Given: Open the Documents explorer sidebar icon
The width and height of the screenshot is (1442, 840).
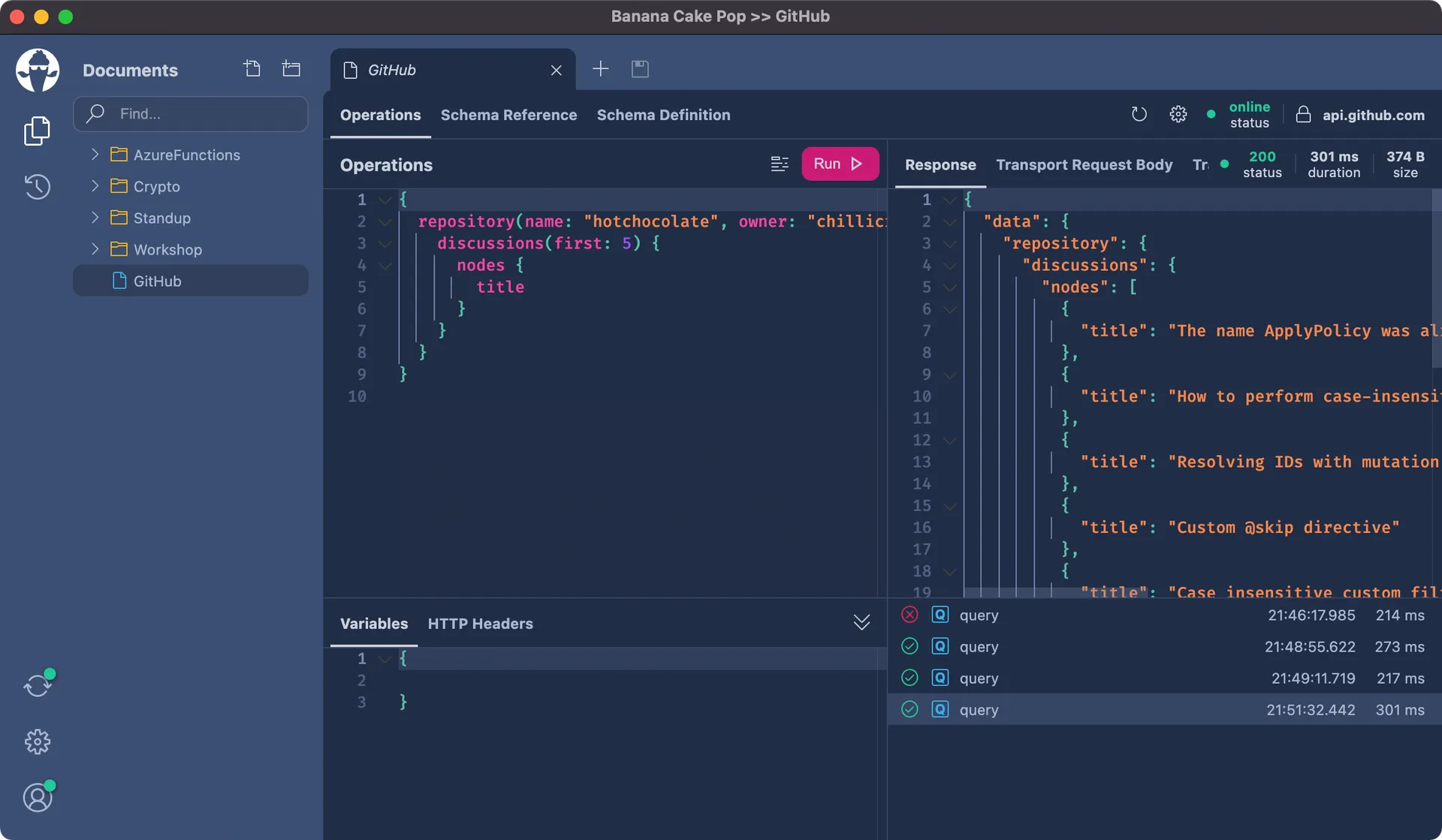Looking at the screenshot, I should point(37,131).
